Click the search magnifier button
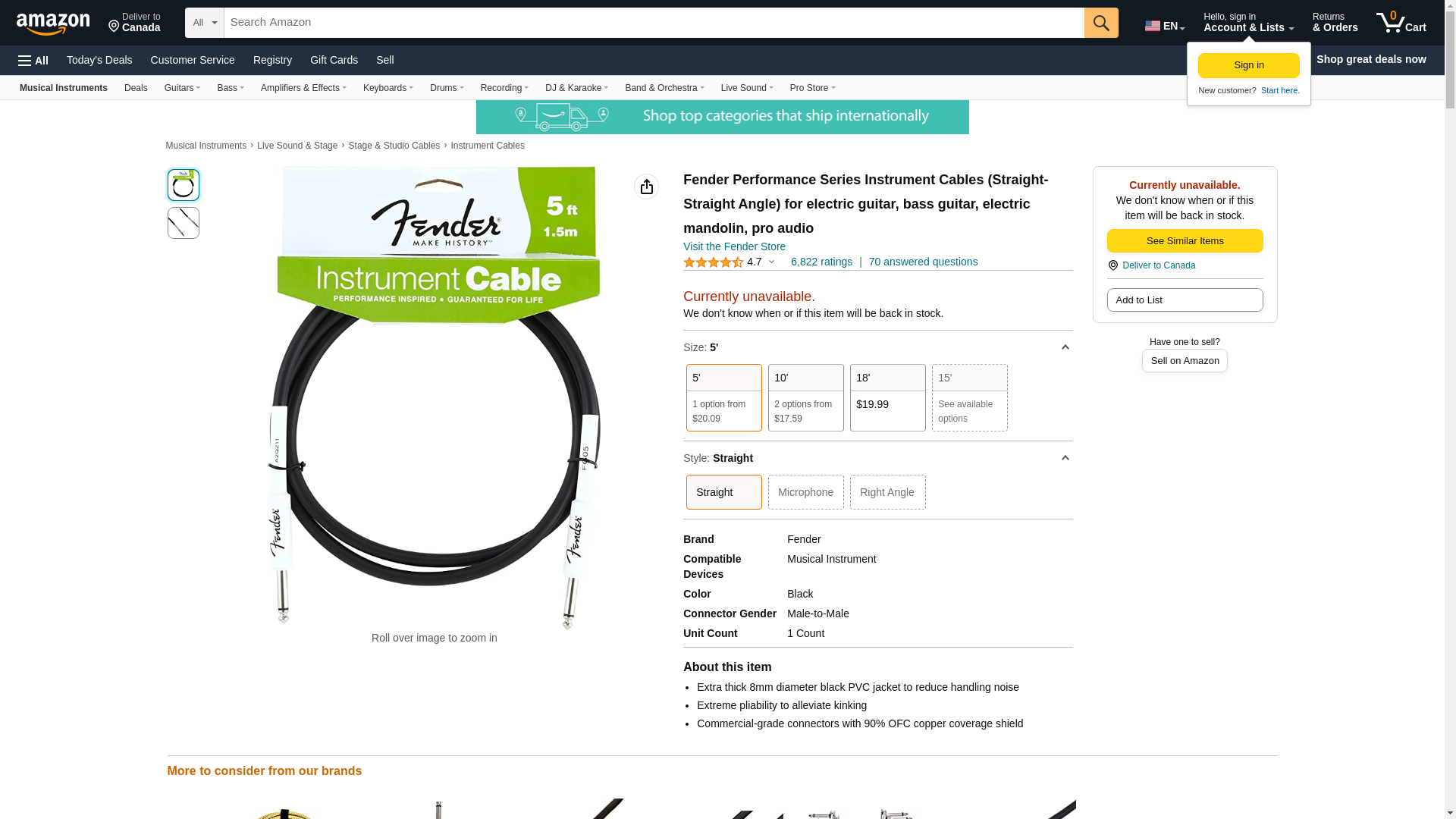The height and width of the screenshot is (819, 1456). (x=1101, y=23)
